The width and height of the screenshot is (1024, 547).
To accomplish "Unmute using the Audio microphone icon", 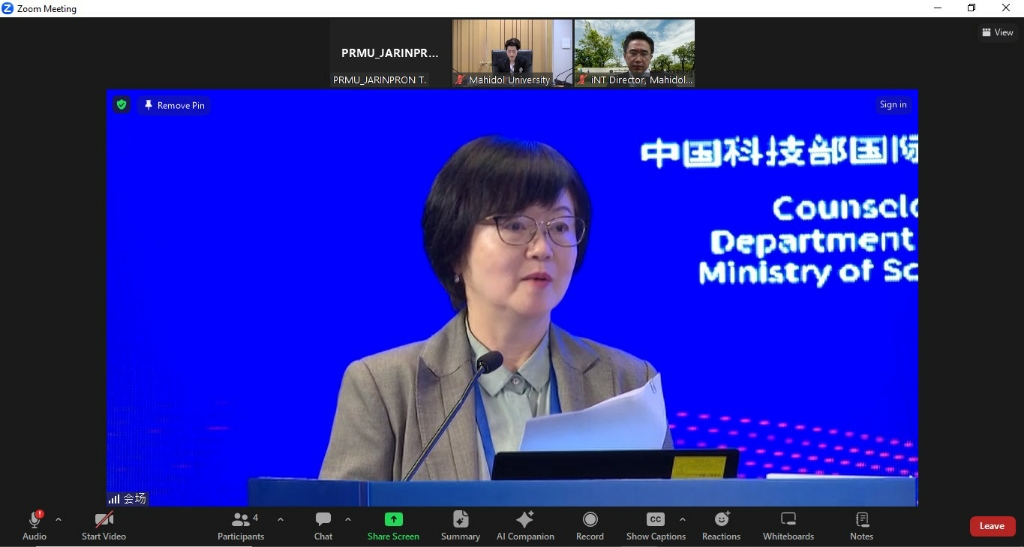I will coord(35,520).
